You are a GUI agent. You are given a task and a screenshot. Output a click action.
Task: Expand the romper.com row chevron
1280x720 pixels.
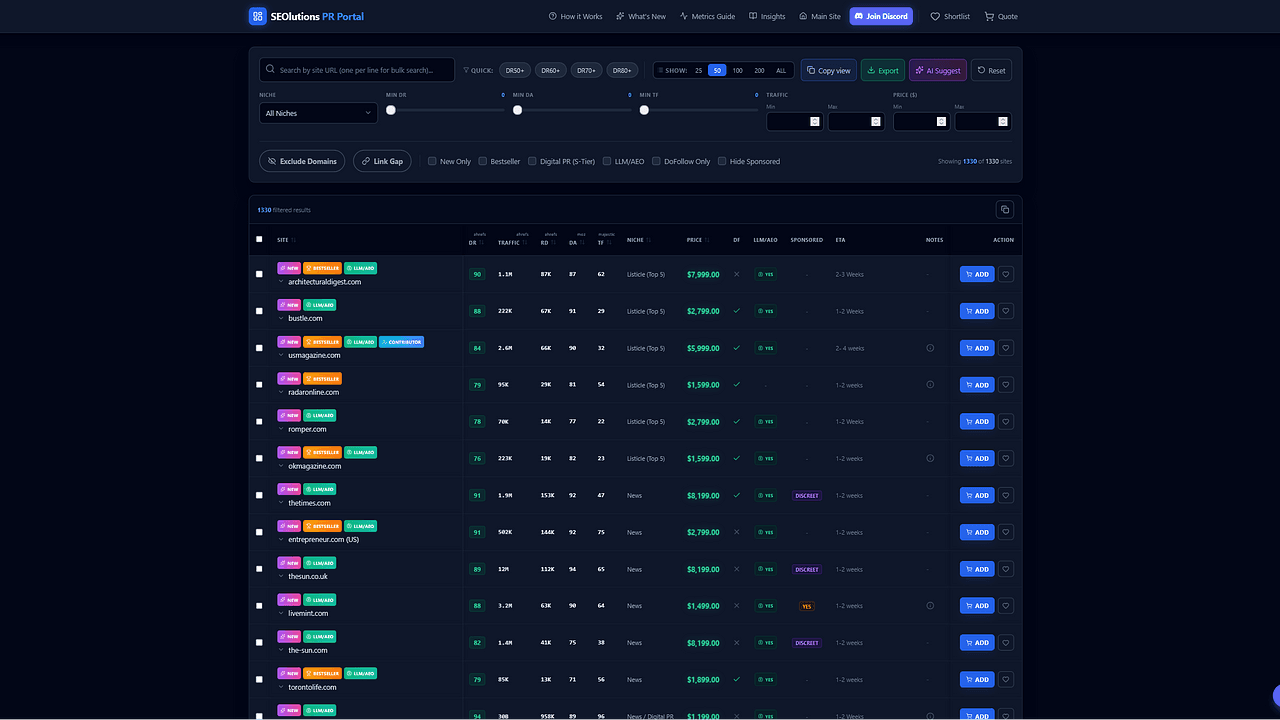[x=282, y=429]
